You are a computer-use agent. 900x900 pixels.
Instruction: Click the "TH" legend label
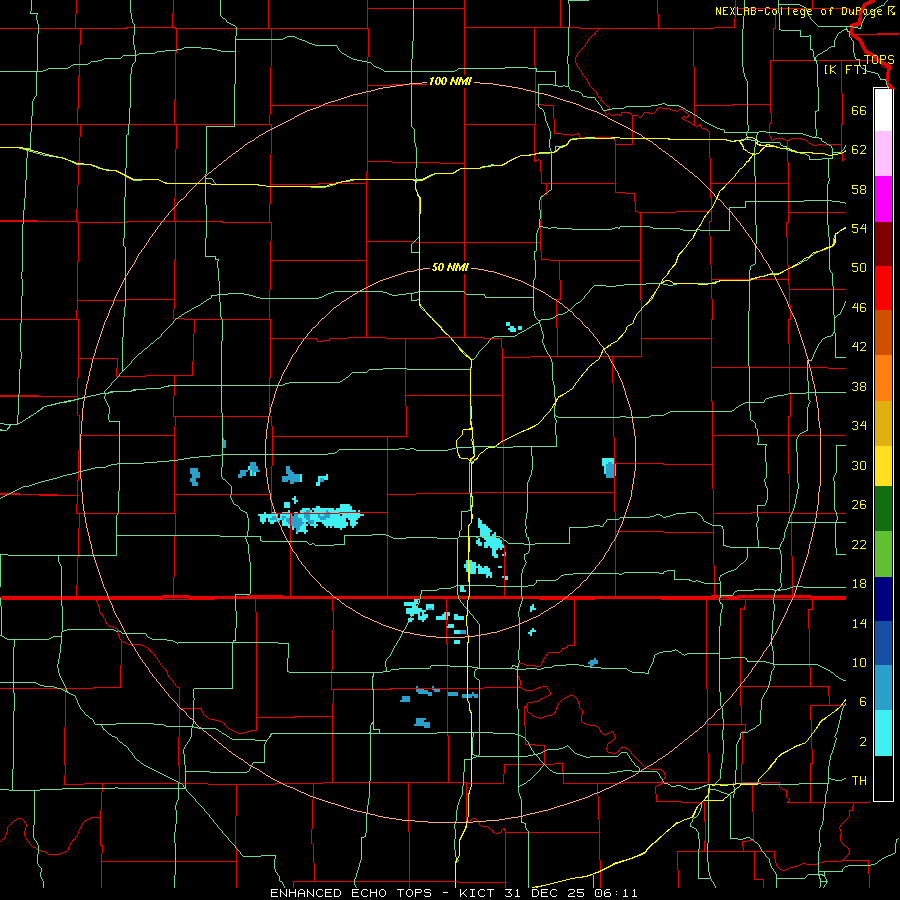[859, 781]
